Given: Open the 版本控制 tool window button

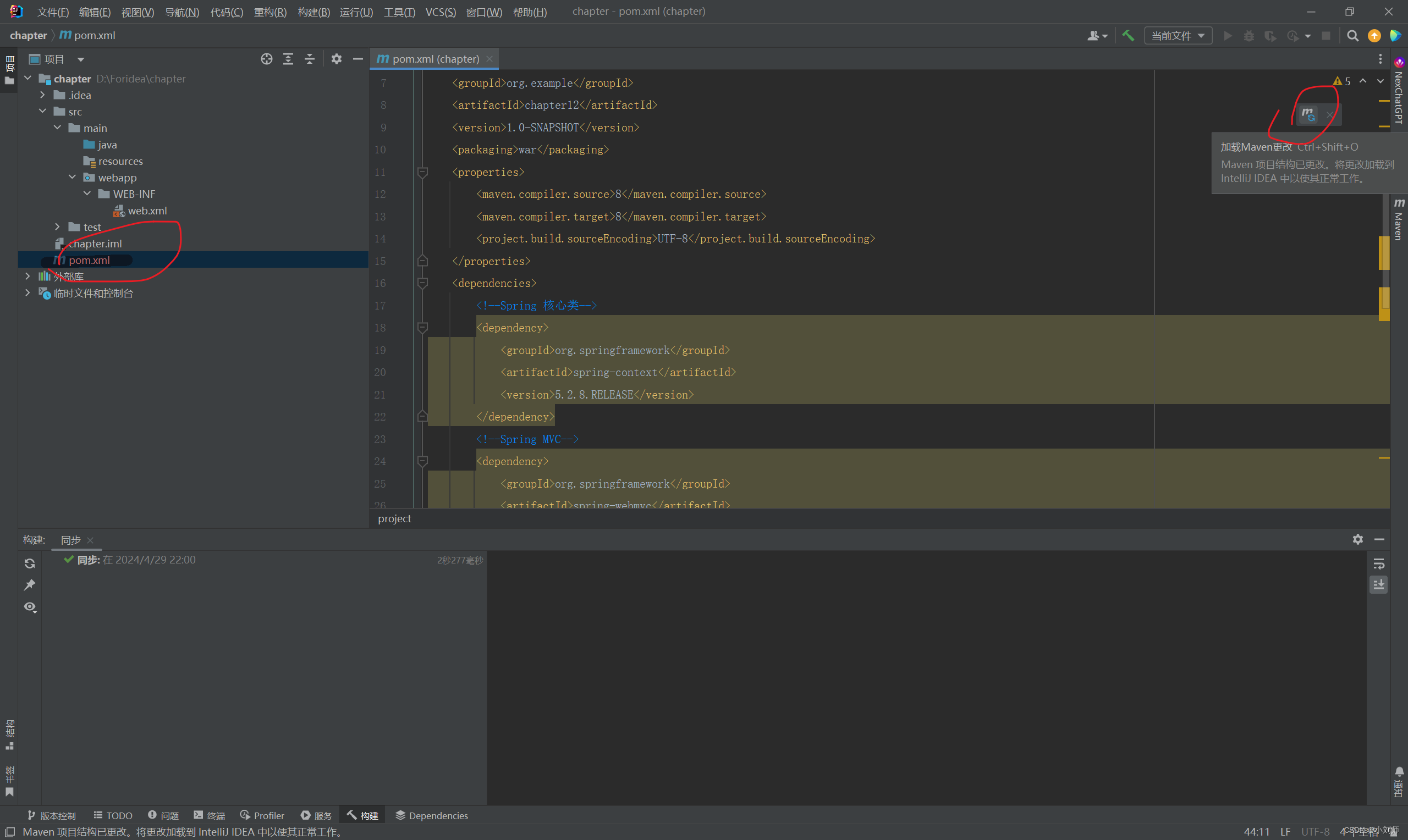Looking at the screenshot, I should tap(52, 815).
